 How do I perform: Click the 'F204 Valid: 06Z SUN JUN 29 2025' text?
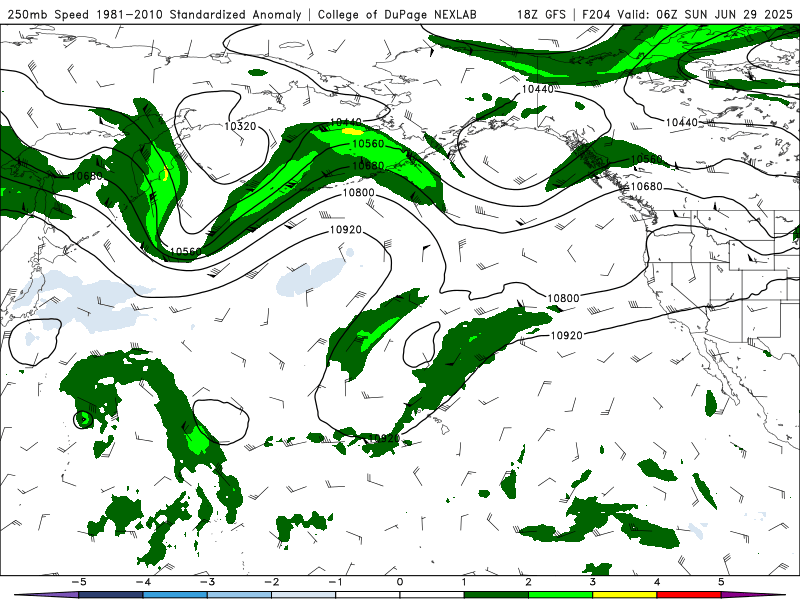(x=687, y=14)
